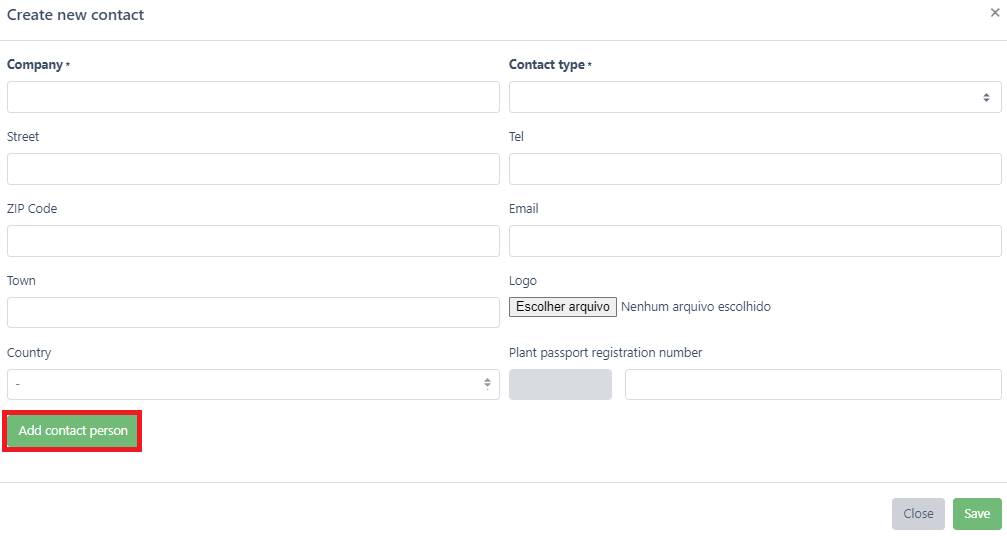Click the Add contact person button
The width and height of the screenshot is (1007, 536).
(x=73, y=431)
